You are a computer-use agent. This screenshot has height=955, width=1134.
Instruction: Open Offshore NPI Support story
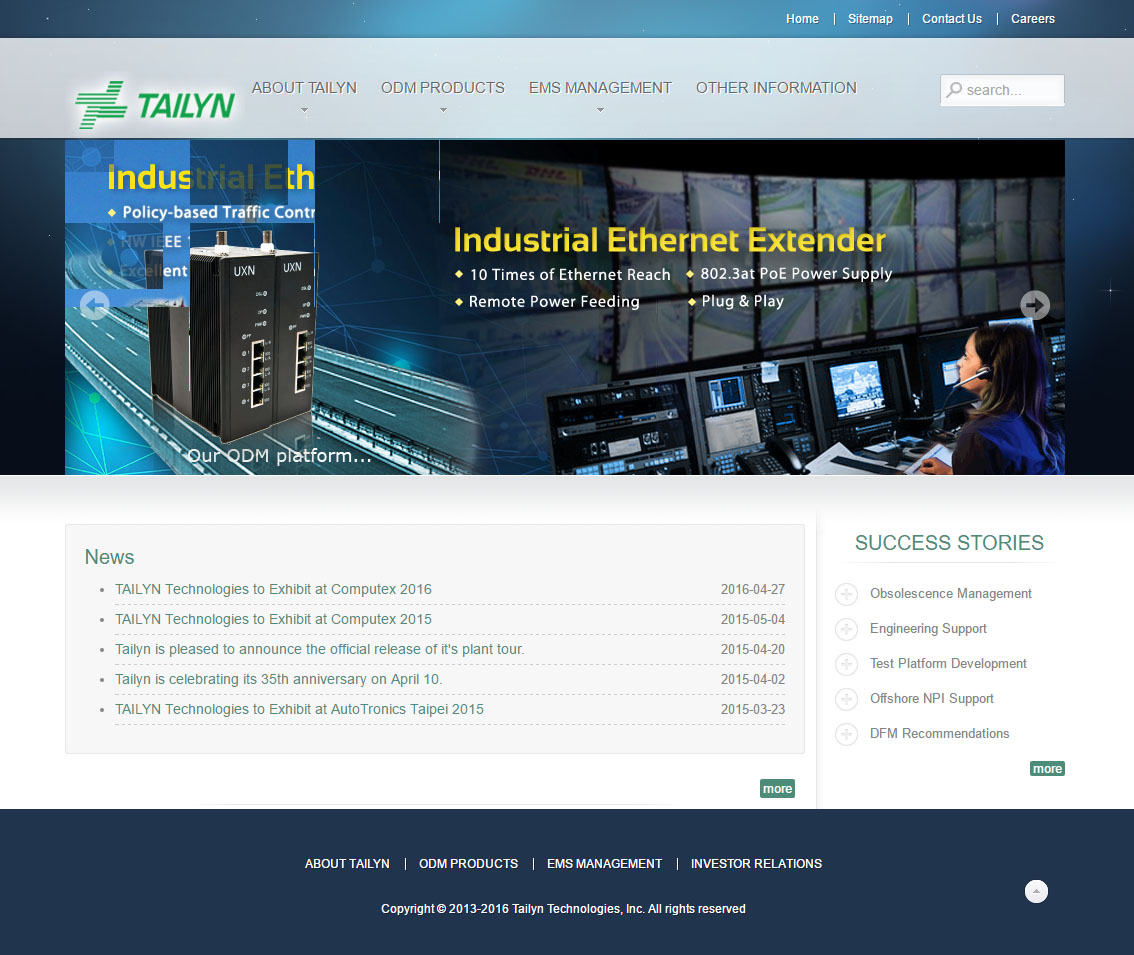click(x=932, y=698)
